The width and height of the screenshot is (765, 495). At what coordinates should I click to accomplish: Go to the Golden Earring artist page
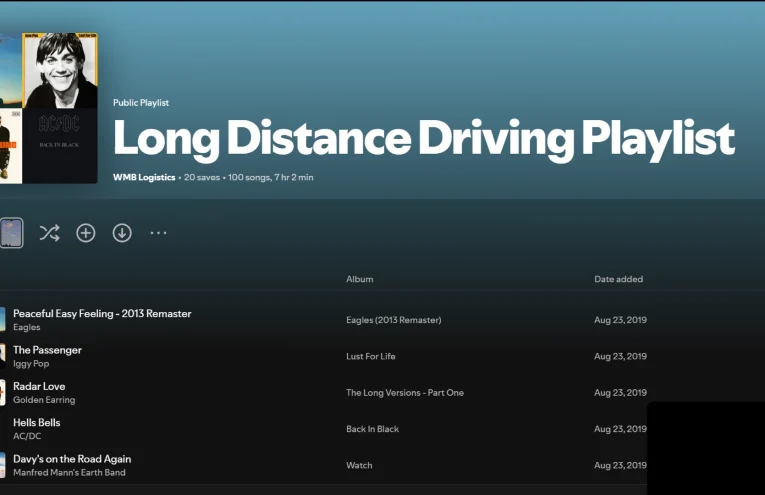coord(44,400)
